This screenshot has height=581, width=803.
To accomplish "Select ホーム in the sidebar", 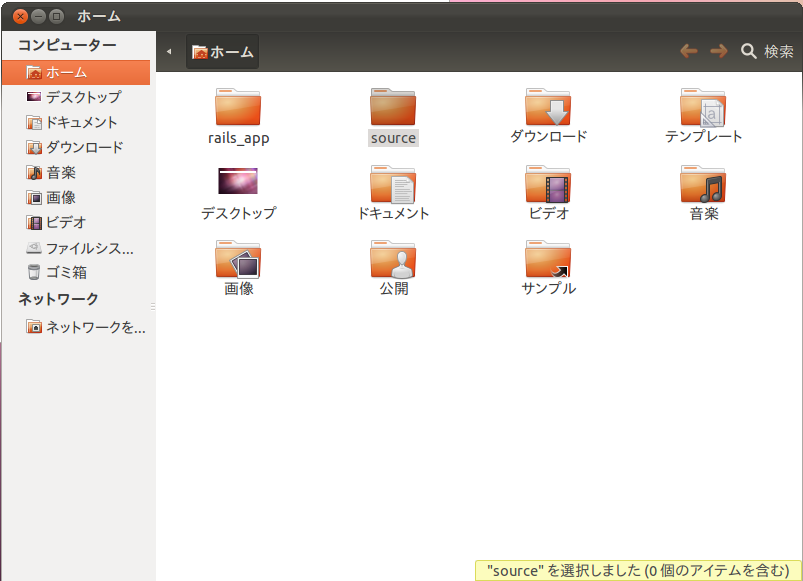I will [76, 73].
